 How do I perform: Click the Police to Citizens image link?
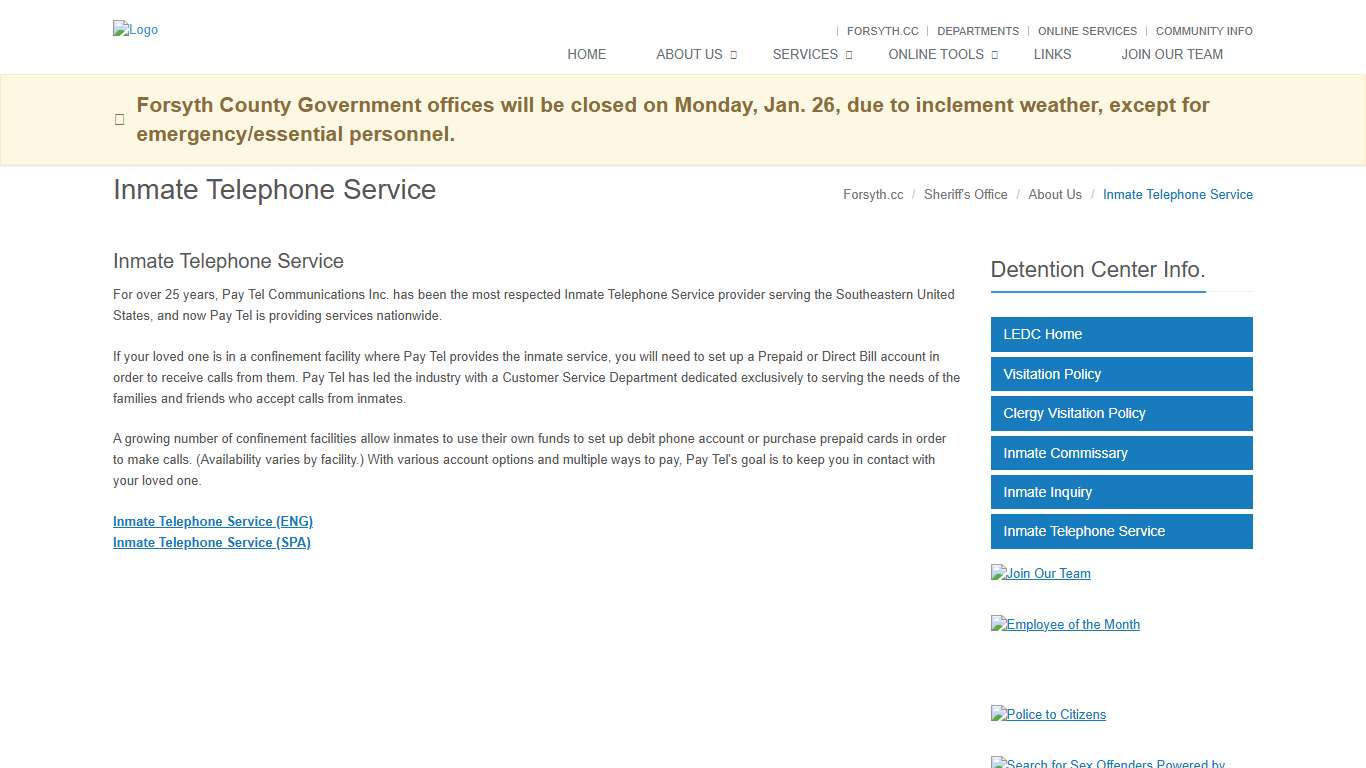tap(1048, 714)
